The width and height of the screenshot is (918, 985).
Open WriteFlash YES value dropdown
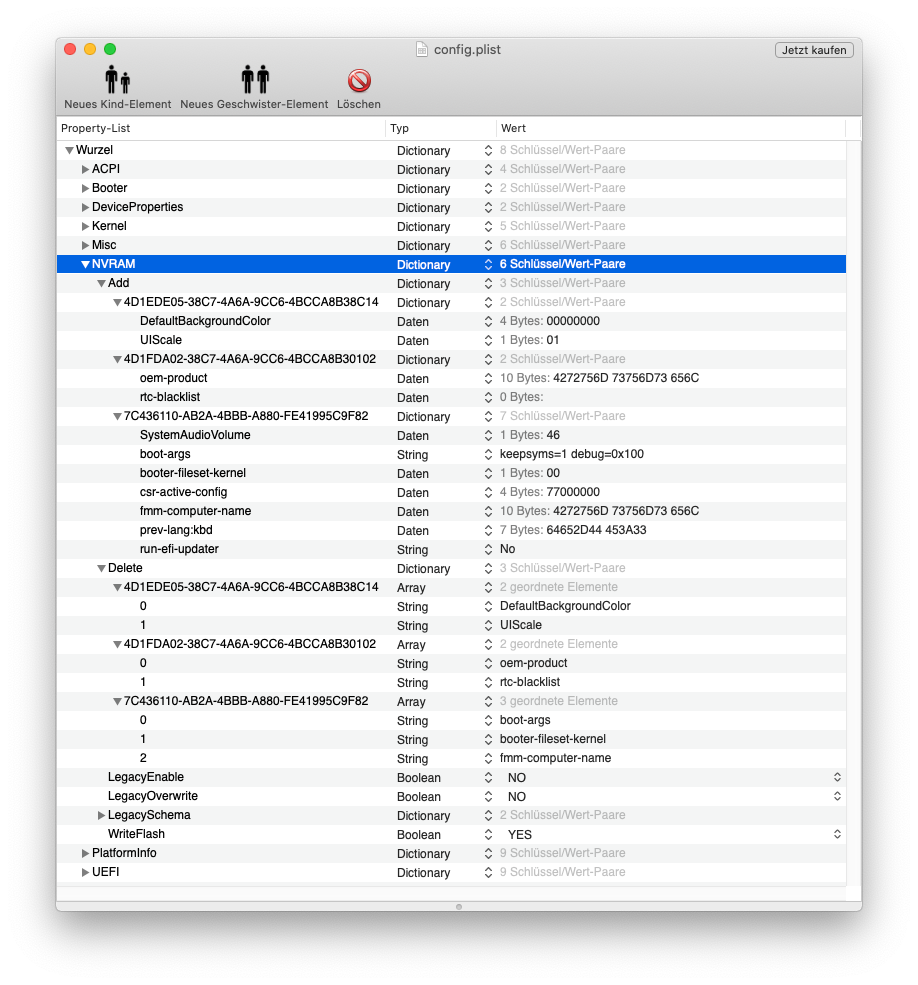(837, 834)
